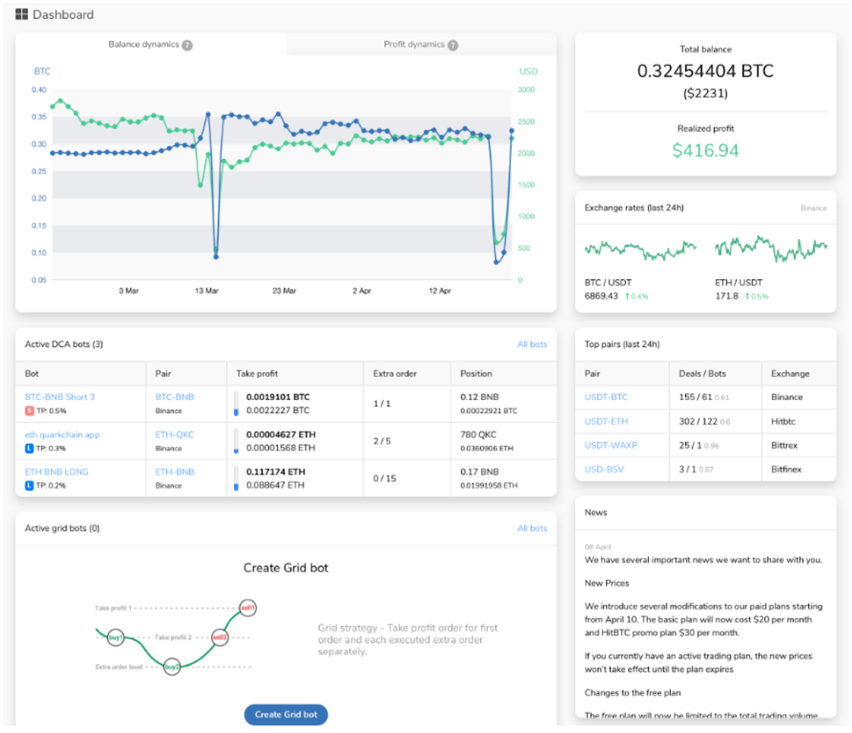Click BTC/USDT rate 6869.43
The height and width of the screenshot is (733, 852).
pos(601,296)
